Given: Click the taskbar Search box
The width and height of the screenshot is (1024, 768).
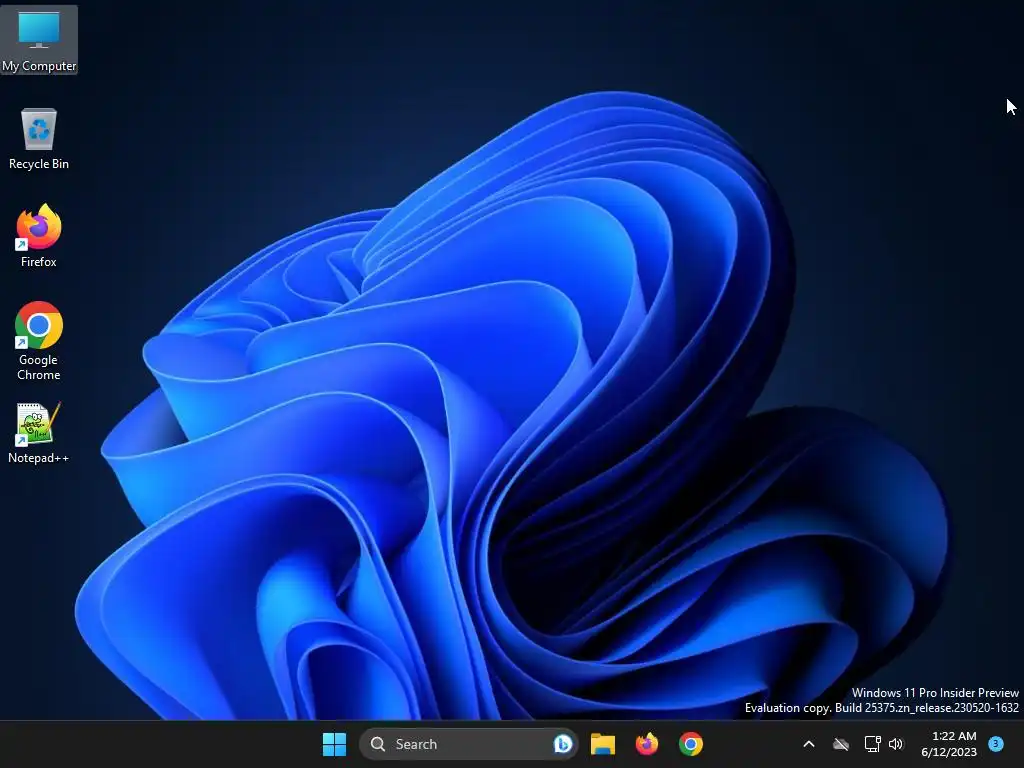Looking at the screenshot, I should 468,744.
